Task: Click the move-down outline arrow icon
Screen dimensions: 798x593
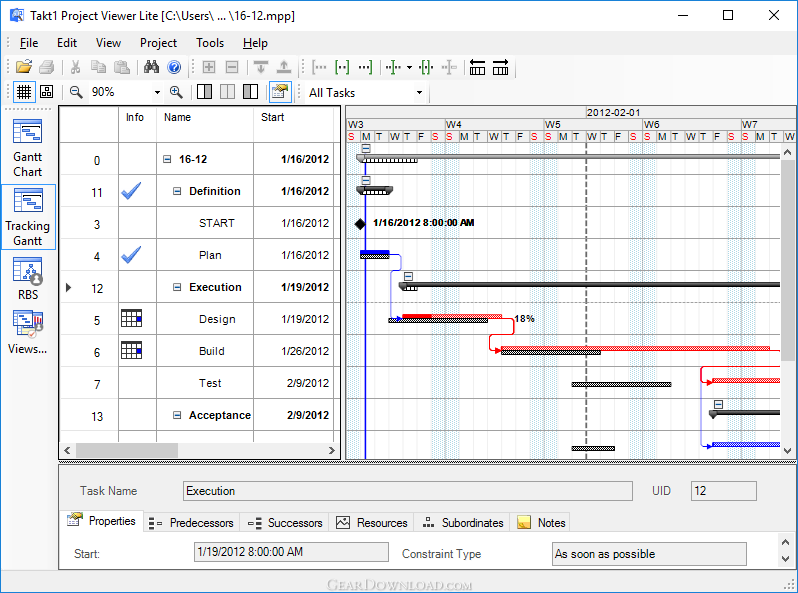Action: pos(261,67)
